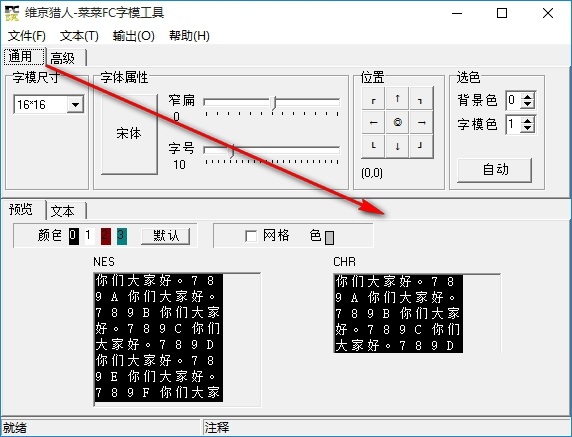Select teal color swatch 3

tap(122, 236)
